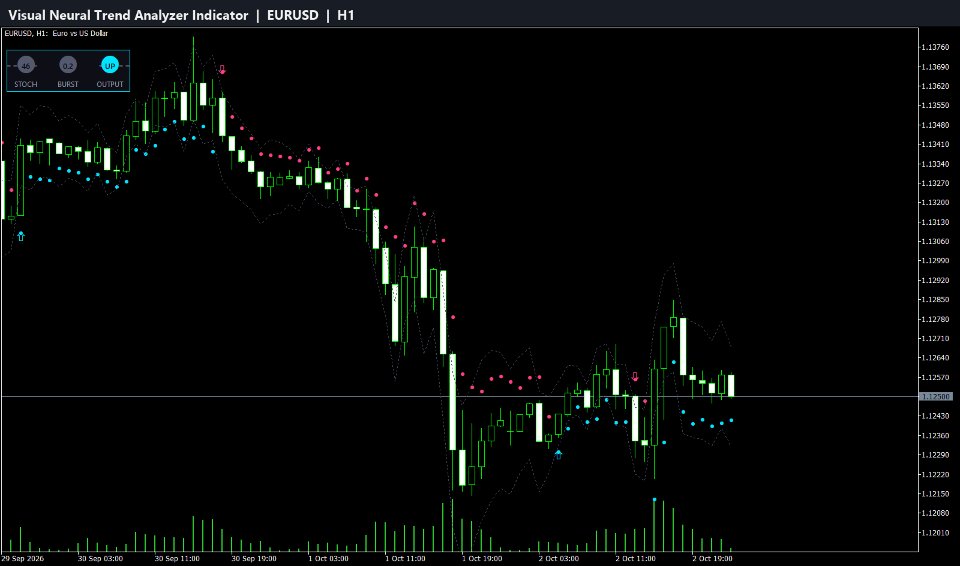Click the pink sell arrow near 1.13690

click(x=222, y=70)
